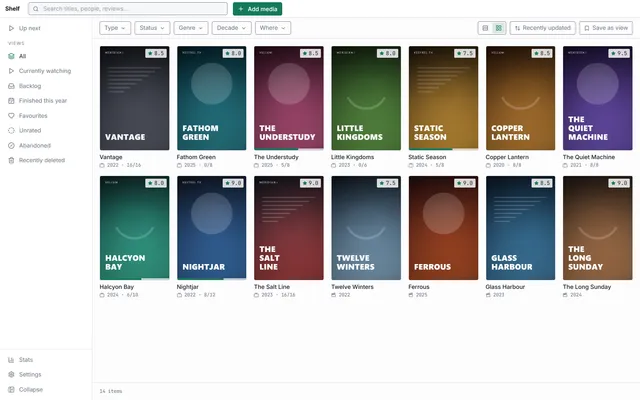This screenshot has width=640, height=400.
Task: Open the Status filter dropdown
Action: (x=152, y=28)
